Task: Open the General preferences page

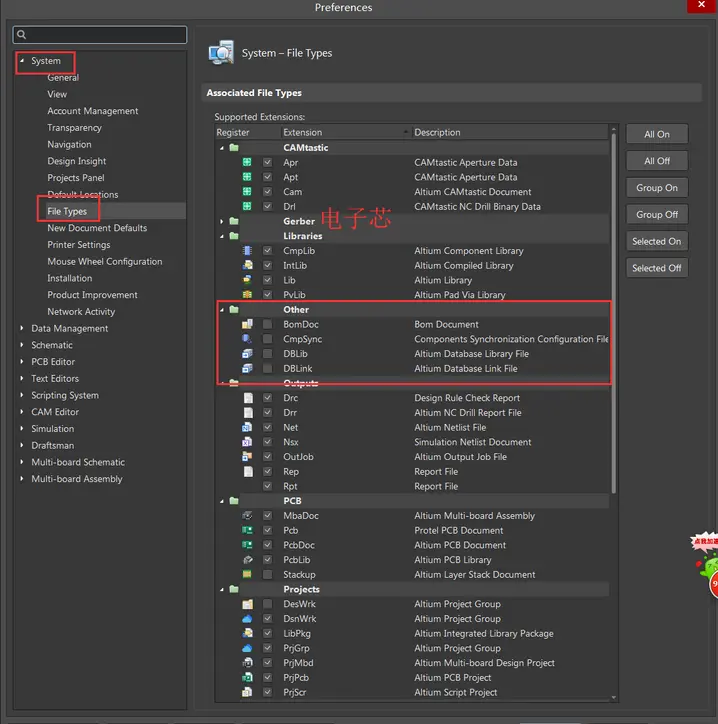Action: tap(63, 78)
